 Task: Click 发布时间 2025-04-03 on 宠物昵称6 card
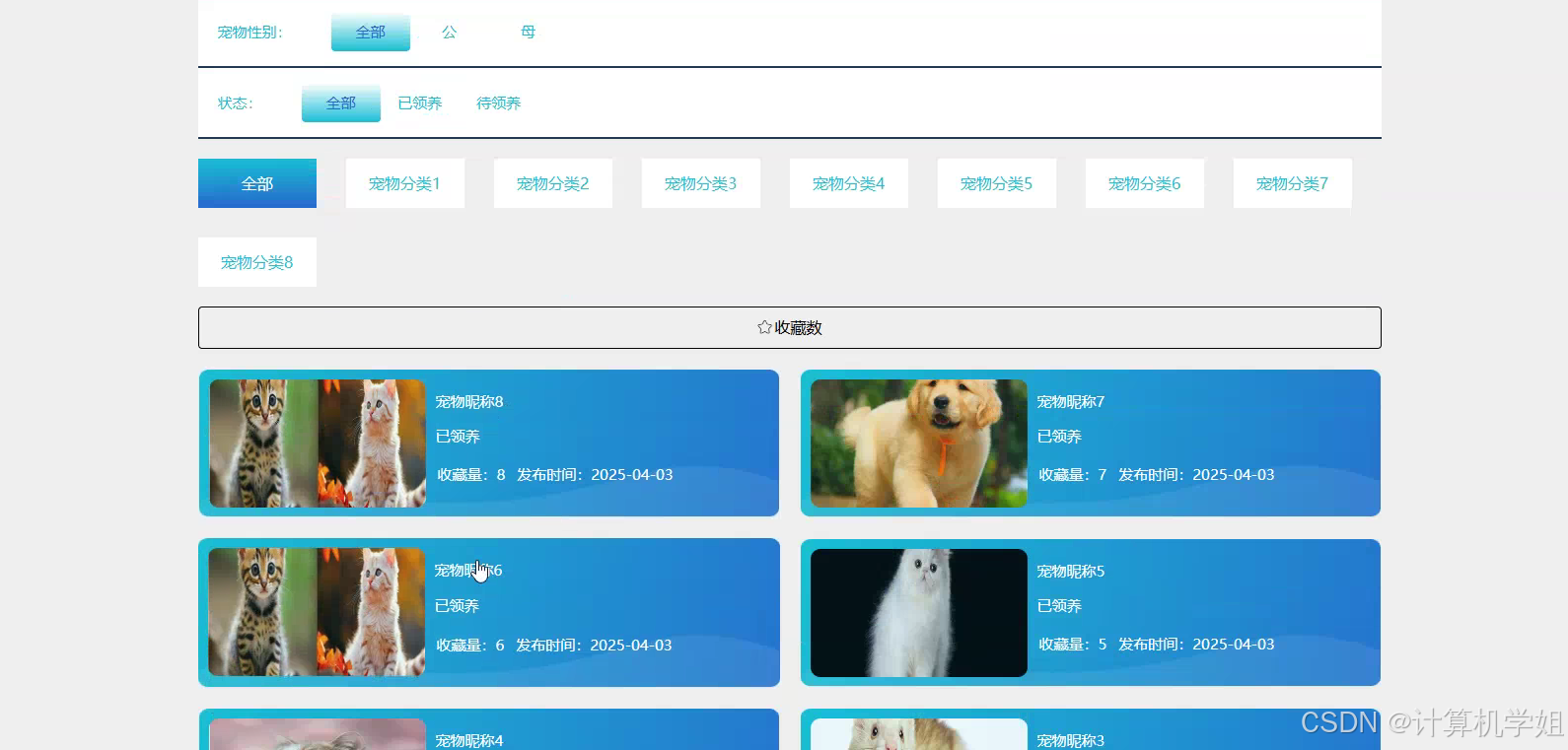coord(594,646)
